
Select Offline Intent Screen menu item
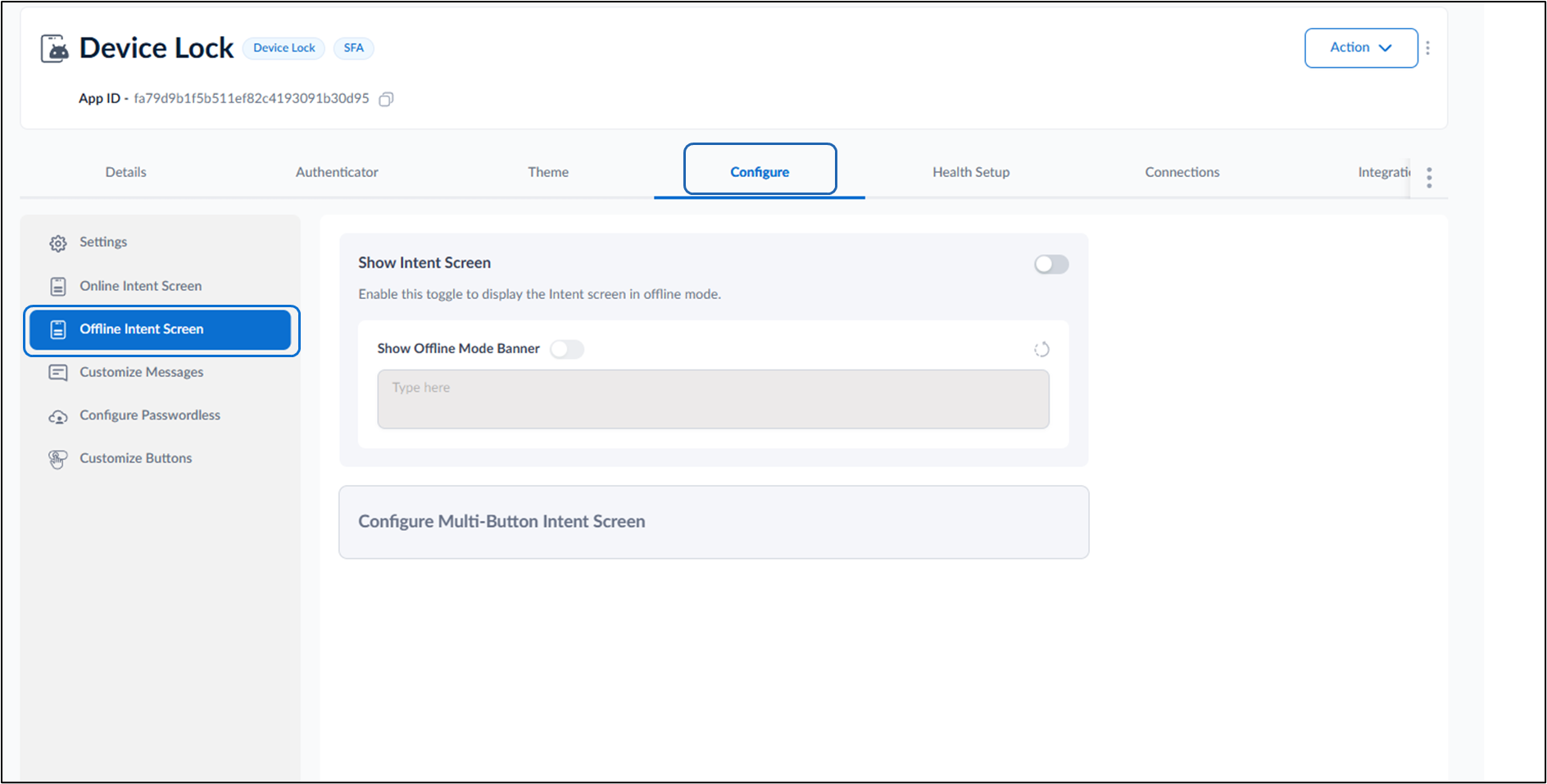coord(160,329)
